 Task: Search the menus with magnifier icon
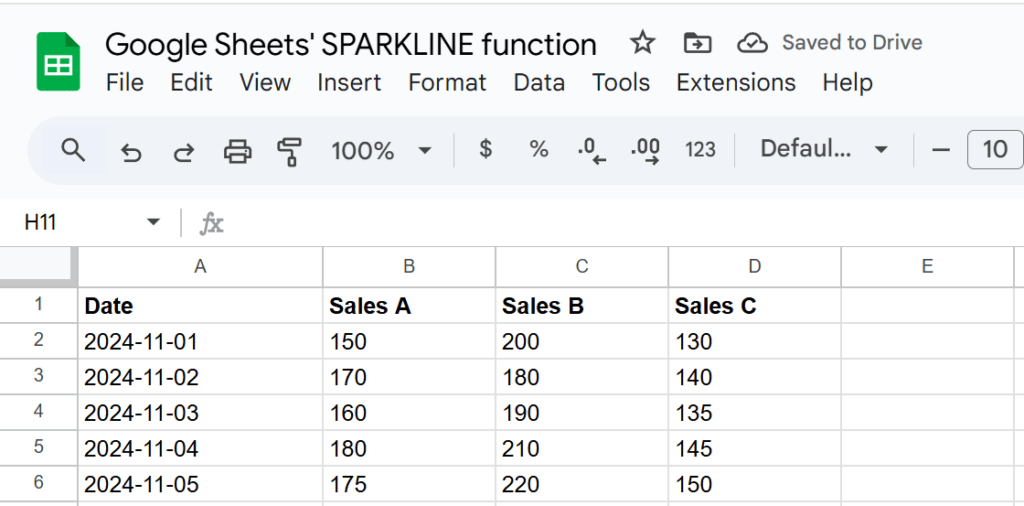coord(73,151)
